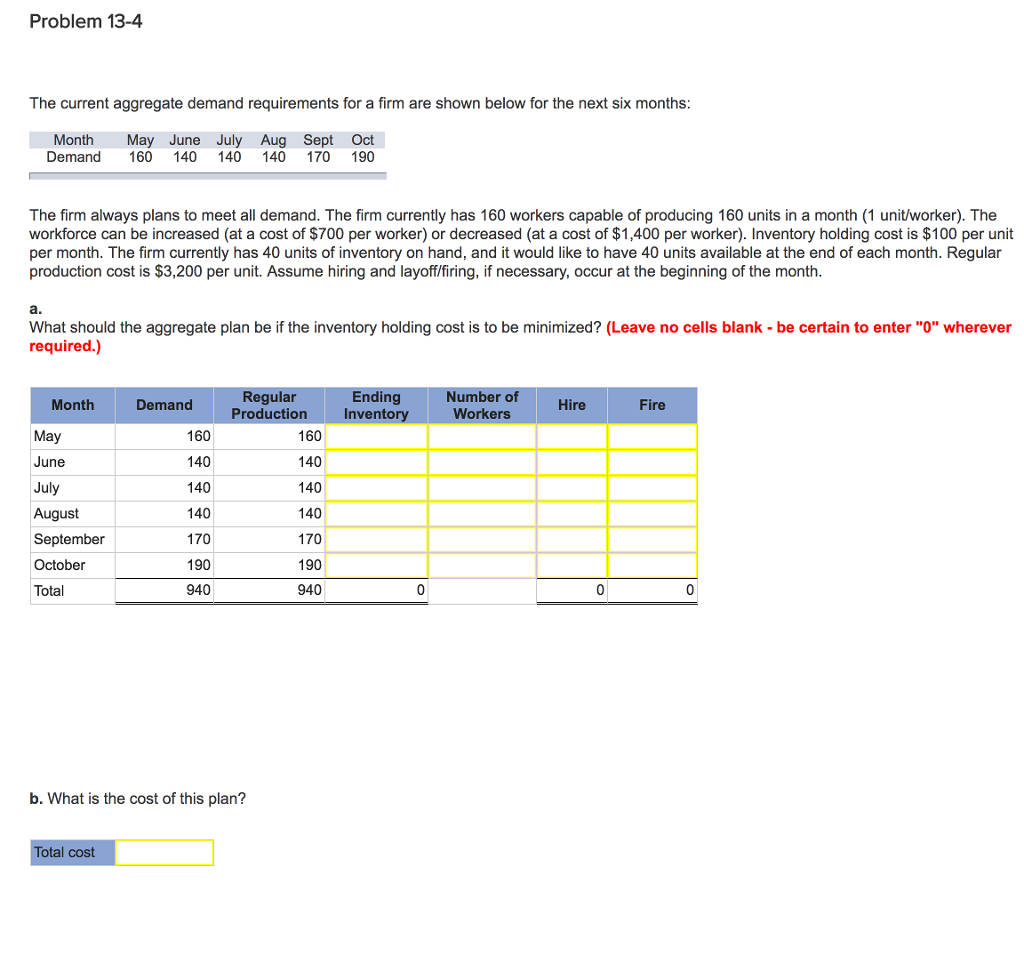Image resolution: width=1024 pixels, height=955 pixels.
Task: Click the Ending Inventory cell for July
Action: 377,488
